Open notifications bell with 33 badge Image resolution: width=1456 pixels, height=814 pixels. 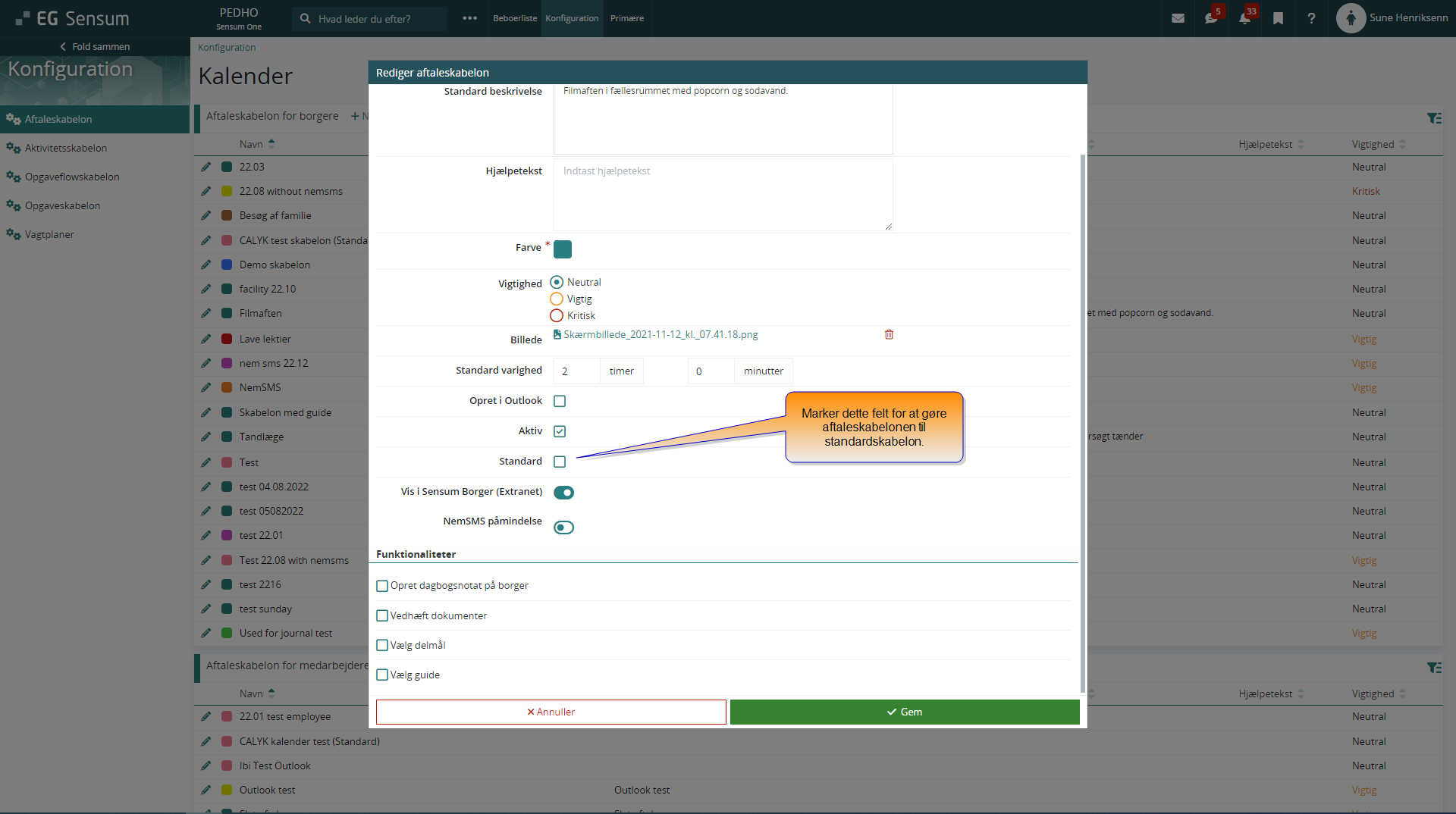coord(1244,18)
